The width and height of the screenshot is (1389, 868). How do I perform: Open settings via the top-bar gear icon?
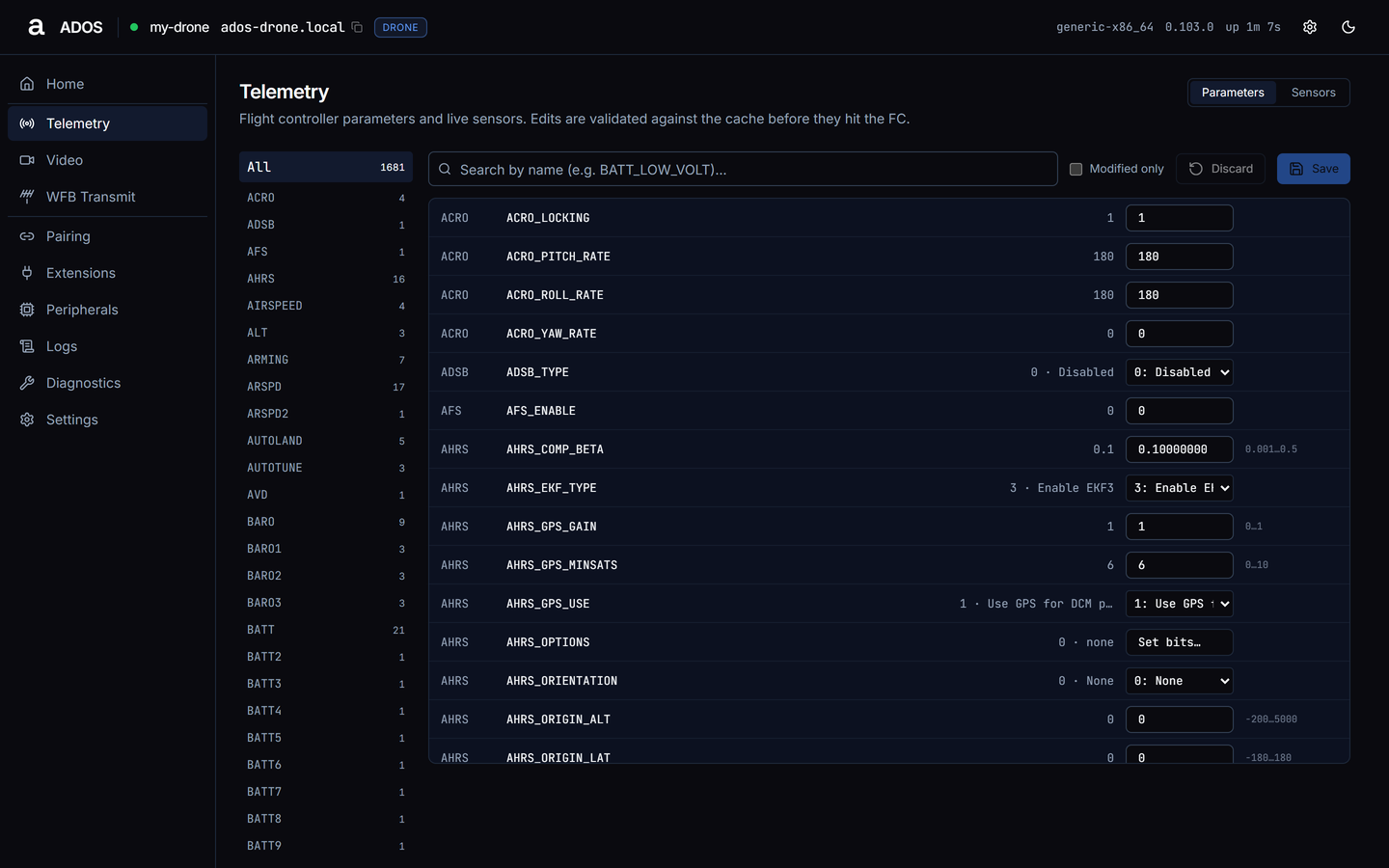coord(1310,27)
